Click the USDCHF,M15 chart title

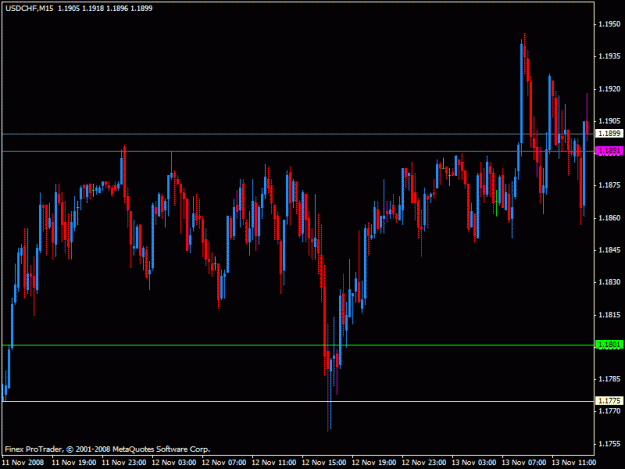[x=29, y=8]
